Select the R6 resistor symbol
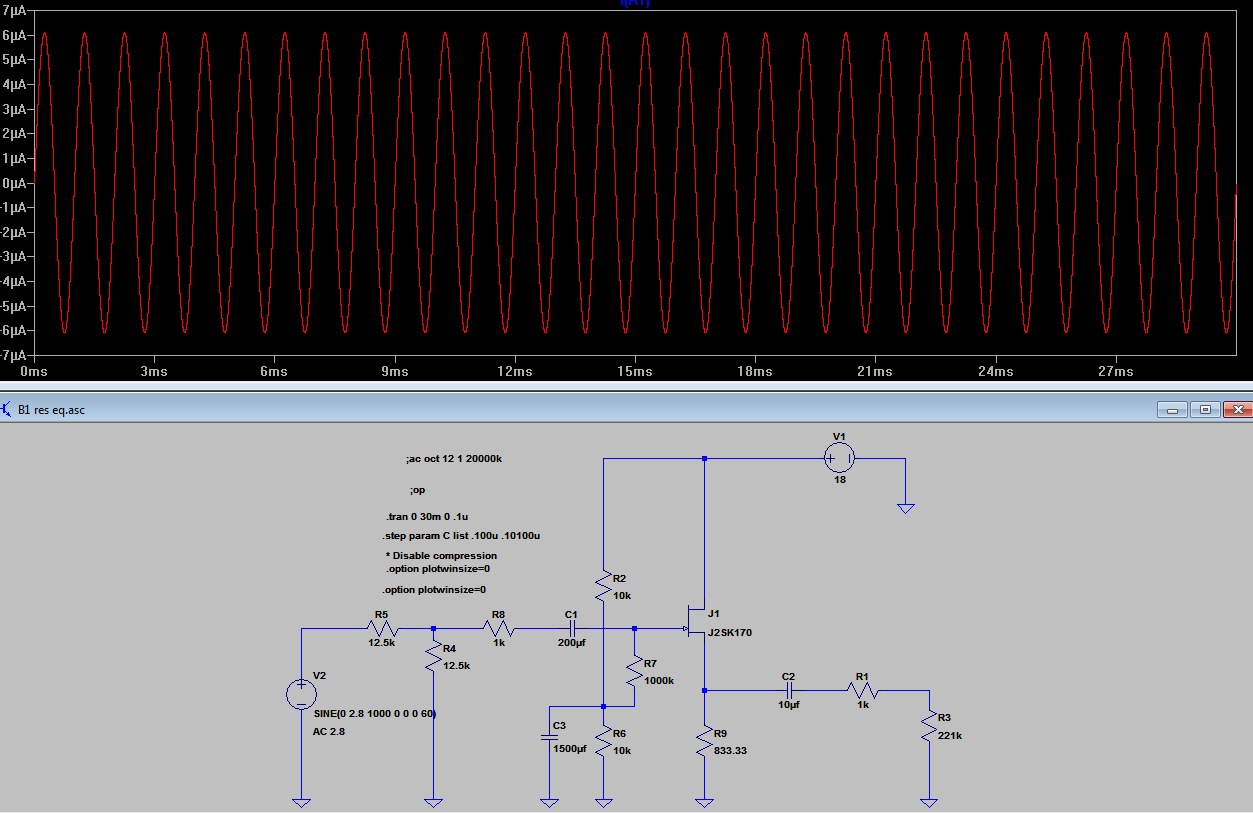1253x813 pixels. [x=604, y=741]
